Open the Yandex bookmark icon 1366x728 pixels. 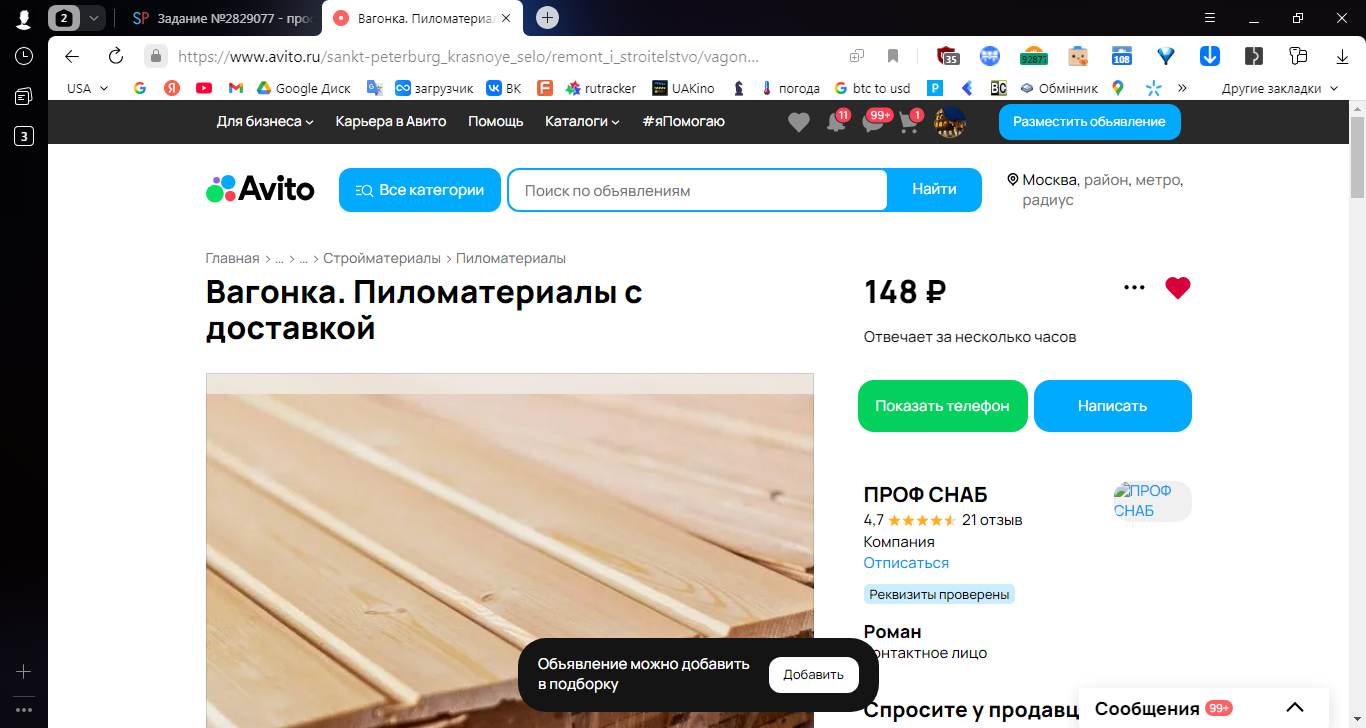tap(172, 88)
